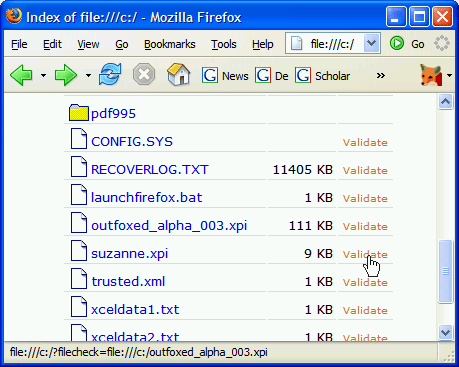Click the file icon beside outfoxed_alpha_003.xpi
This screenshot has height=367, width=459.
pos(79,222)
